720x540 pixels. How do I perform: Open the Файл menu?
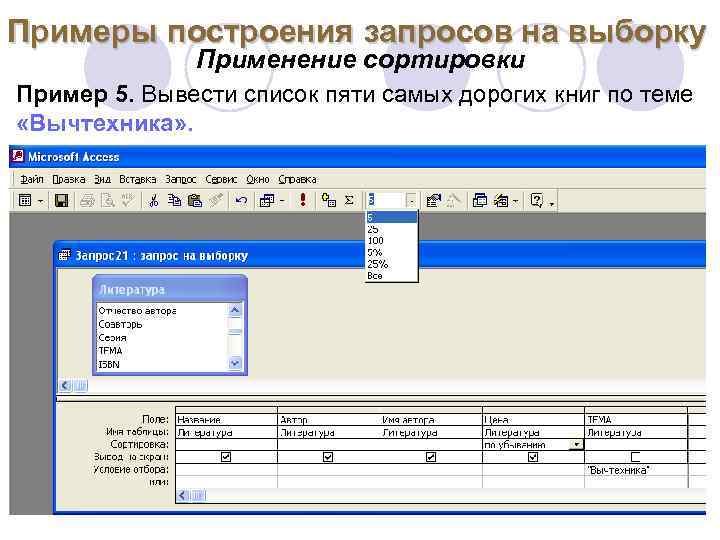pyautogui.click(x=32, y=179)
